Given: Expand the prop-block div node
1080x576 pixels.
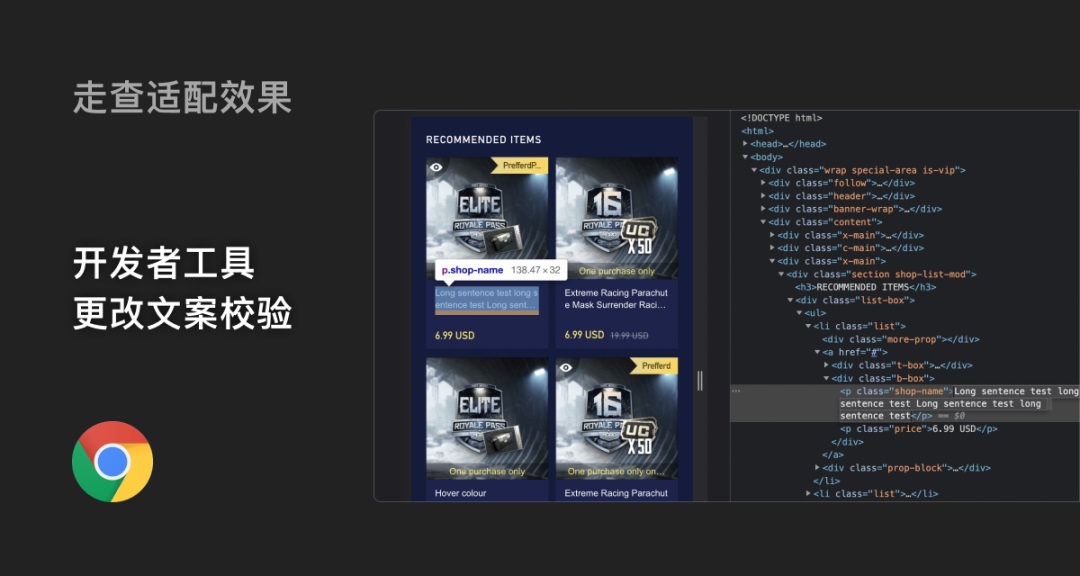Looking at the screenshot, I should click(817, 468).
